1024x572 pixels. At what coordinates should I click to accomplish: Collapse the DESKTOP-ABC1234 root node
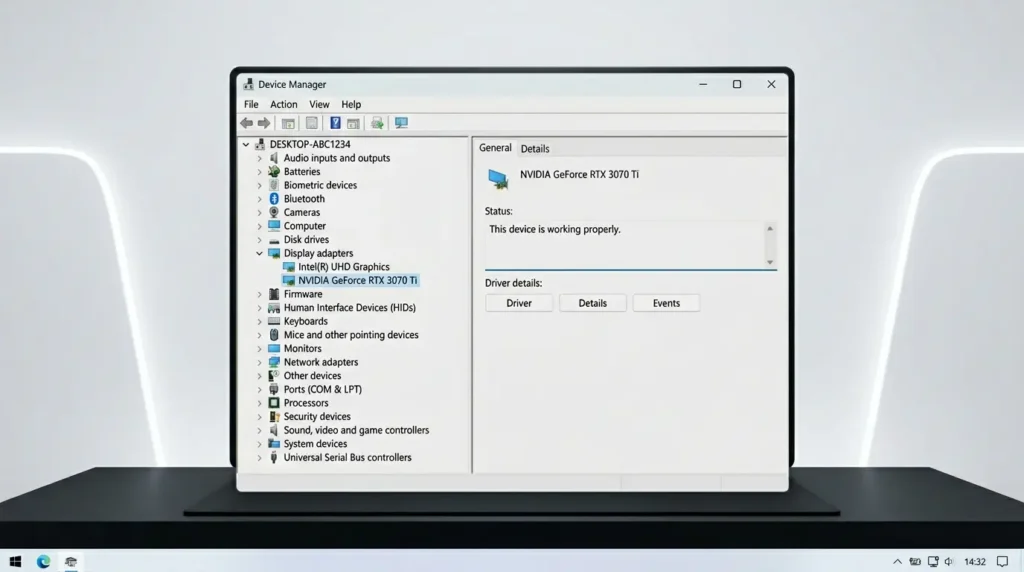coord(246,144)
